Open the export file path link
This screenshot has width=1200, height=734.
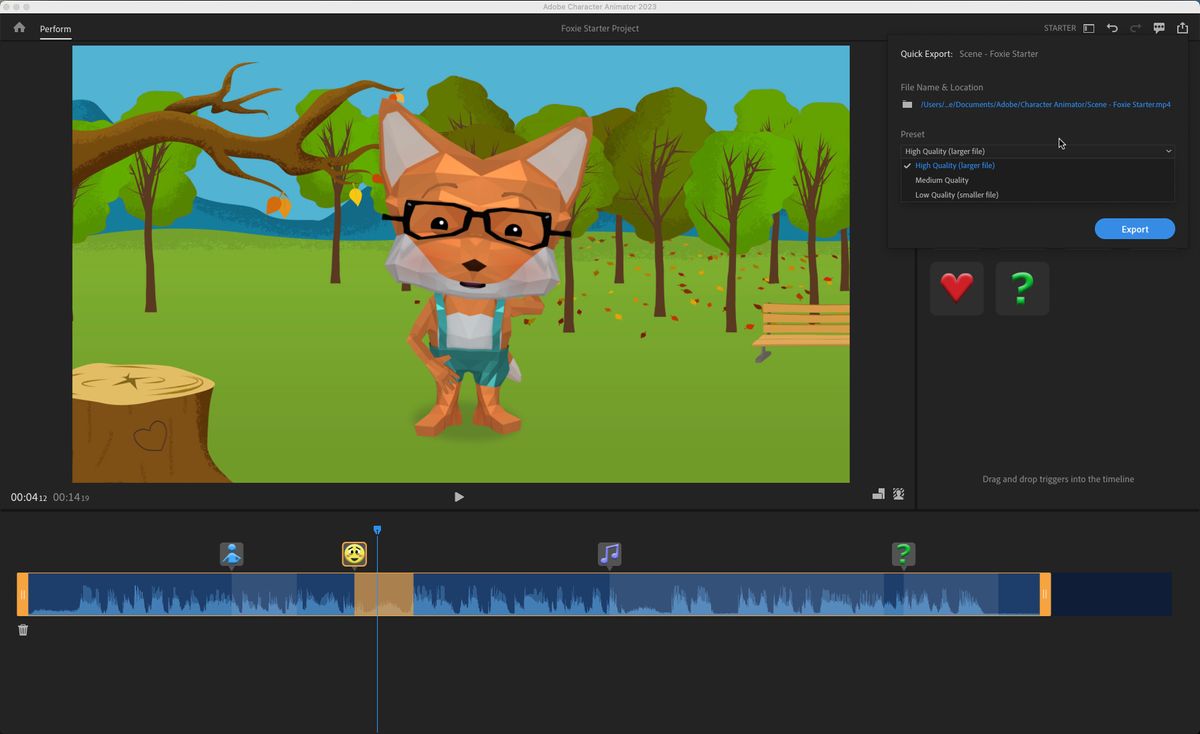coord(1045,104)
